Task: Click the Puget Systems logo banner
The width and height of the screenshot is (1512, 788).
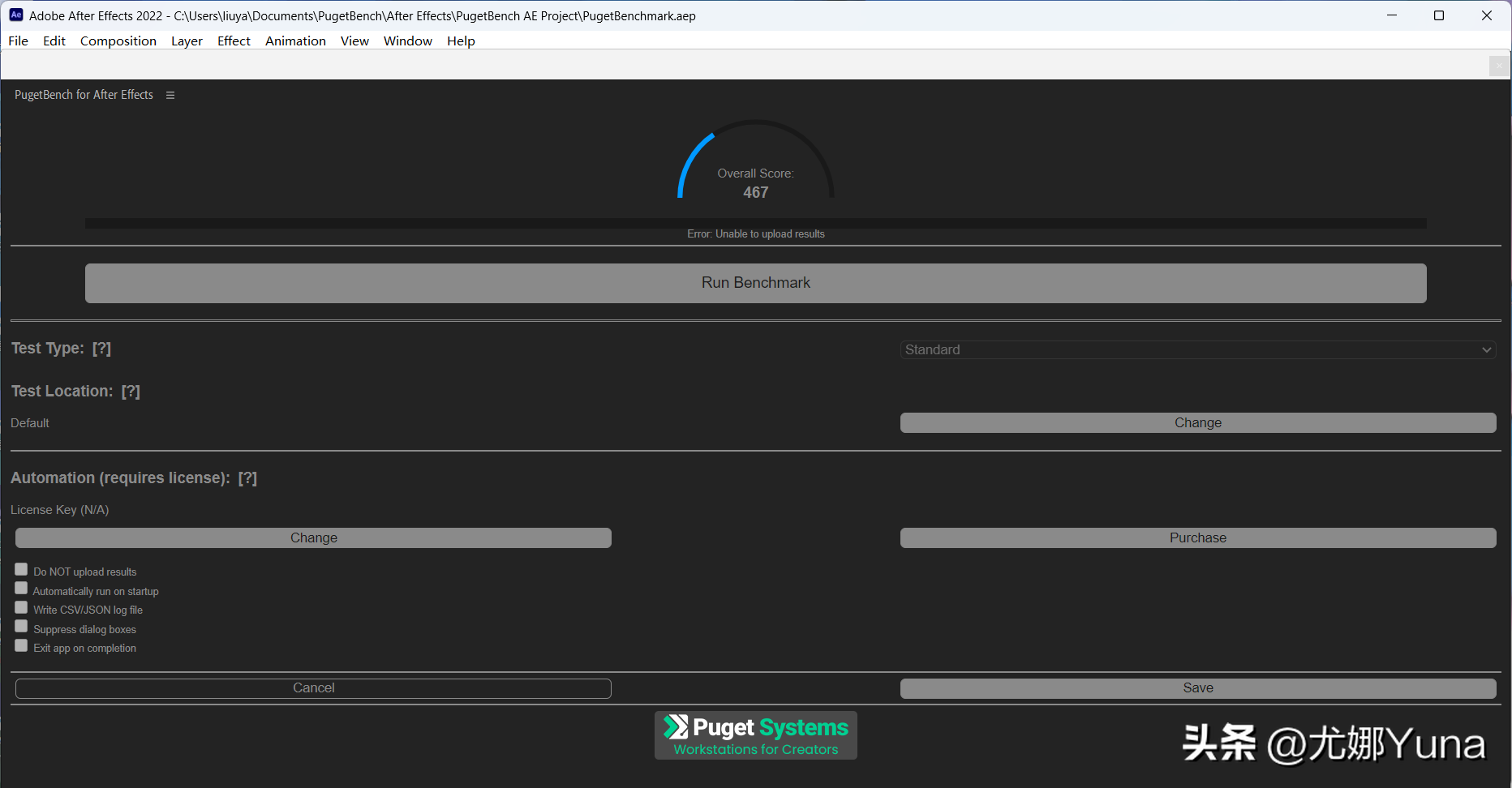Action: pos(756,735)
